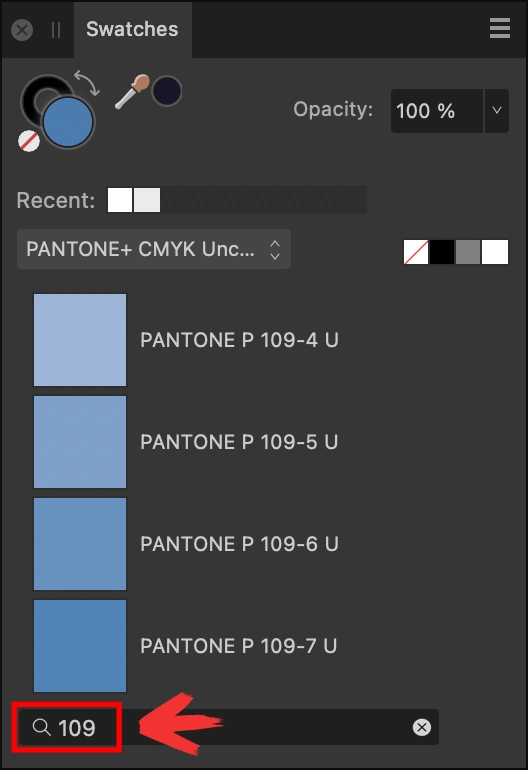Open the Opacity percentage dropdown arrow
Screen dimensions: 528x770
pos(497,110)
